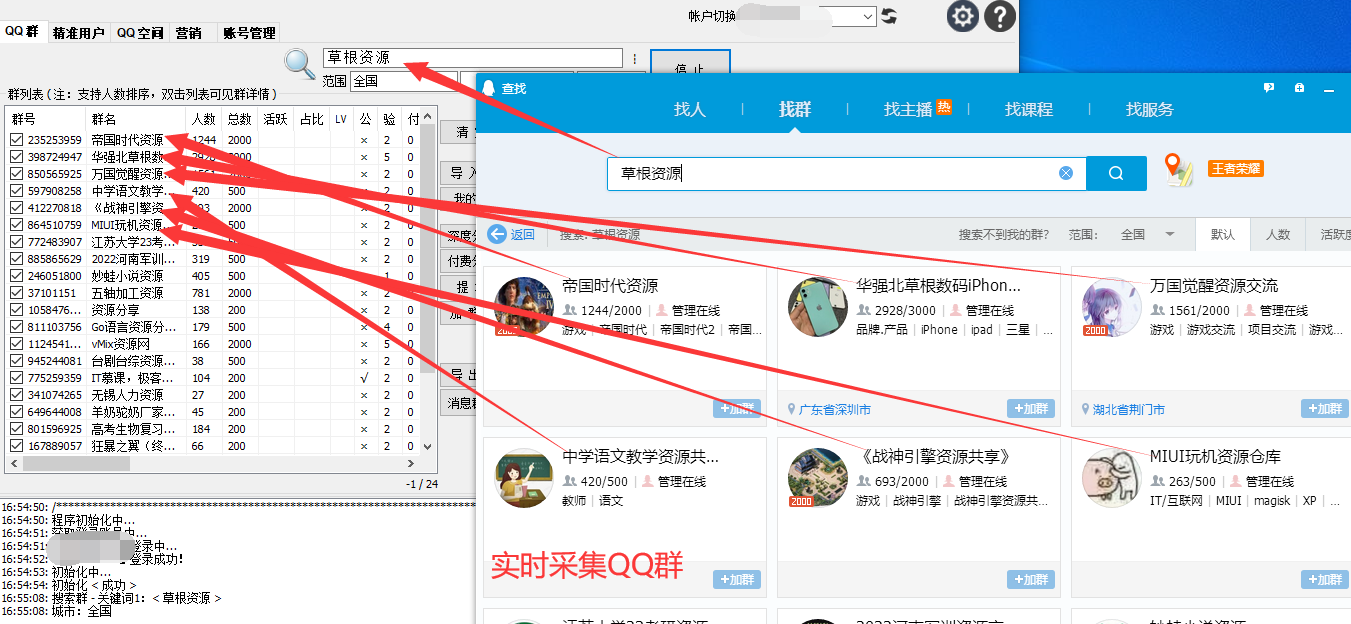Open 中学语文教学资源 group avatar
This screenshot has height=624, width=1351.
[524, 477]
